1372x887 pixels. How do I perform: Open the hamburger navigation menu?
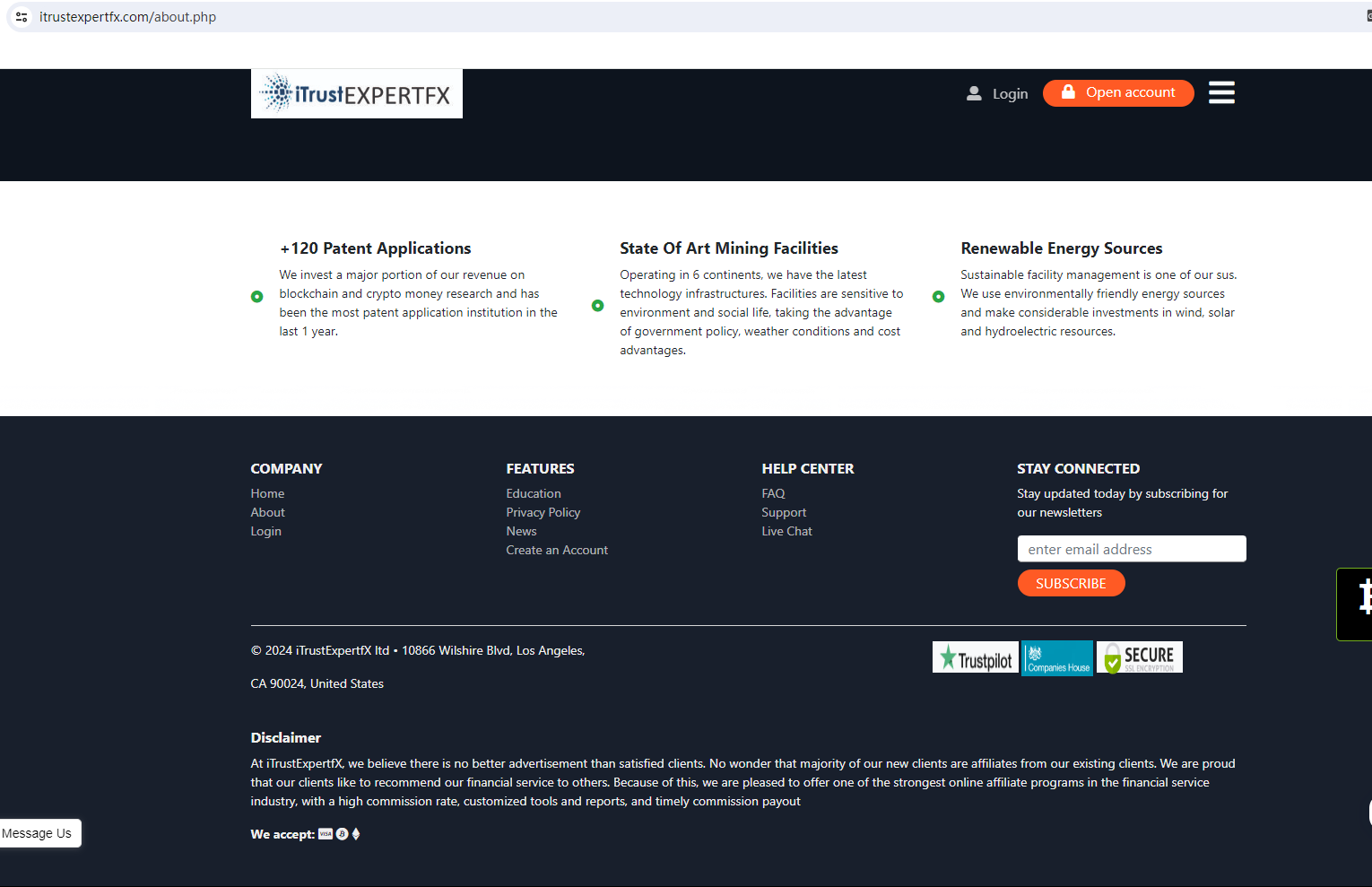1221,92
